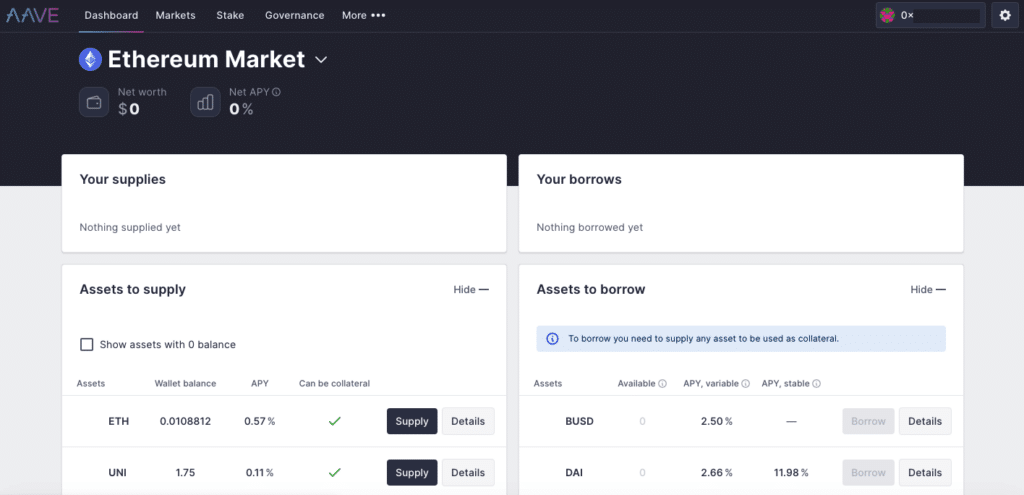
Task: Click the info icon beside APY, variable
Action: point(746,384)
